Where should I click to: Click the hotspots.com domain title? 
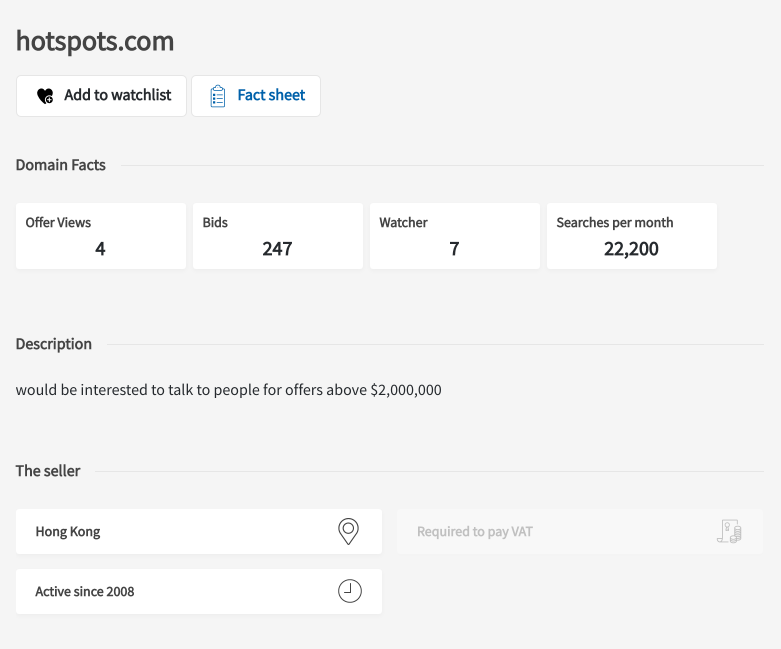point(95,41)
